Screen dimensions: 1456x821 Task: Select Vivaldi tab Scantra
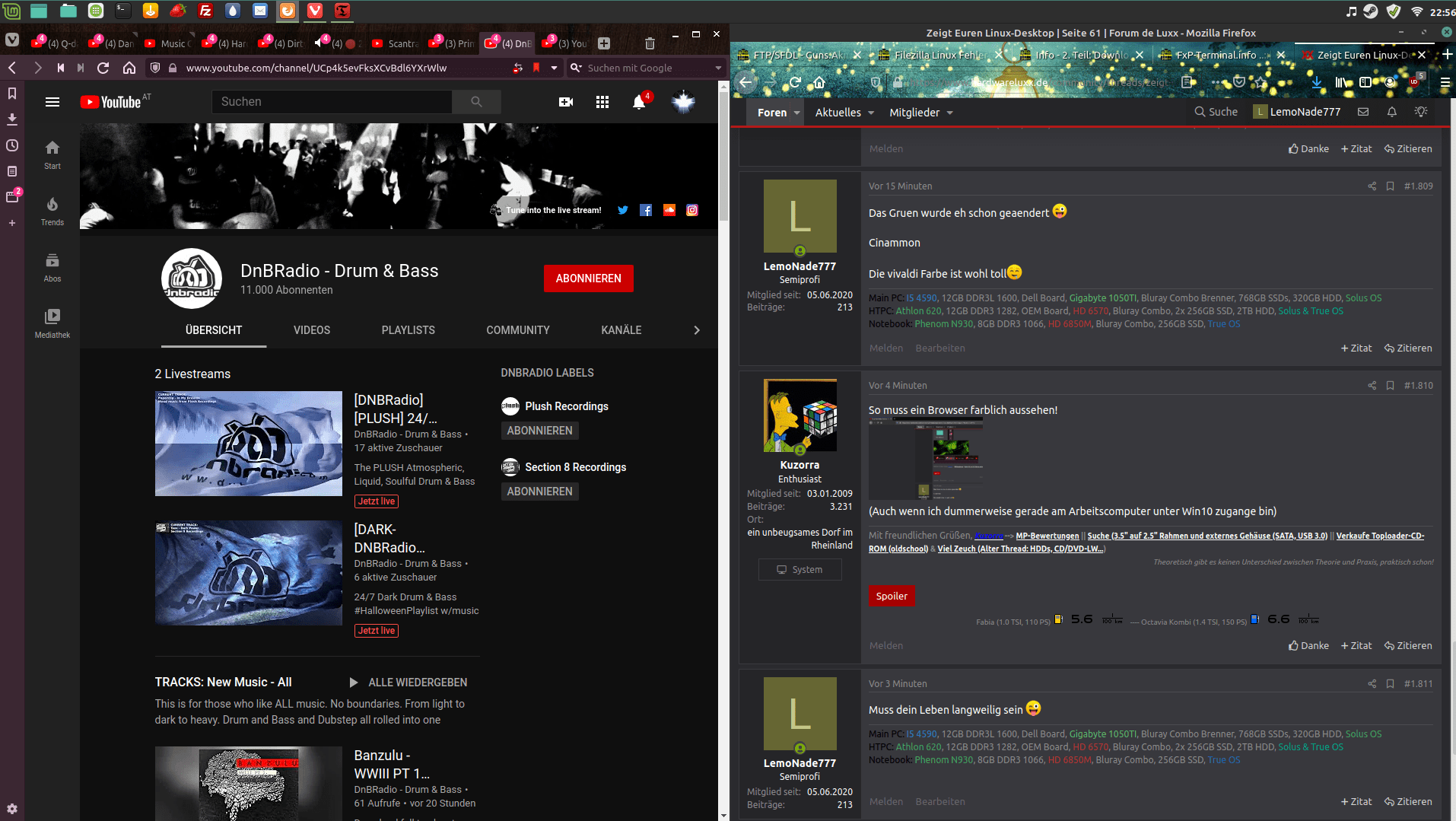coord(396,43)
